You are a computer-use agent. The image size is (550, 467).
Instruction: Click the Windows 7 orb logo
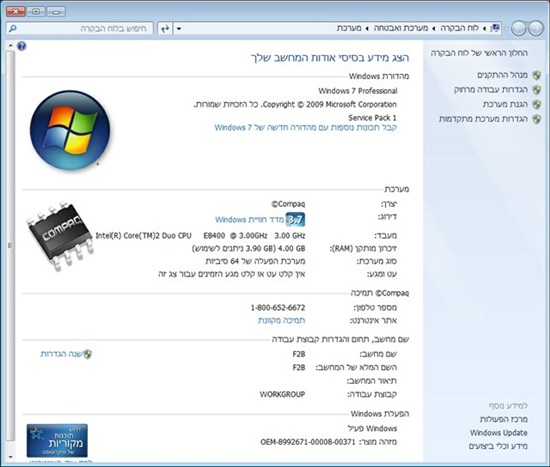click(x=70, y=131)
